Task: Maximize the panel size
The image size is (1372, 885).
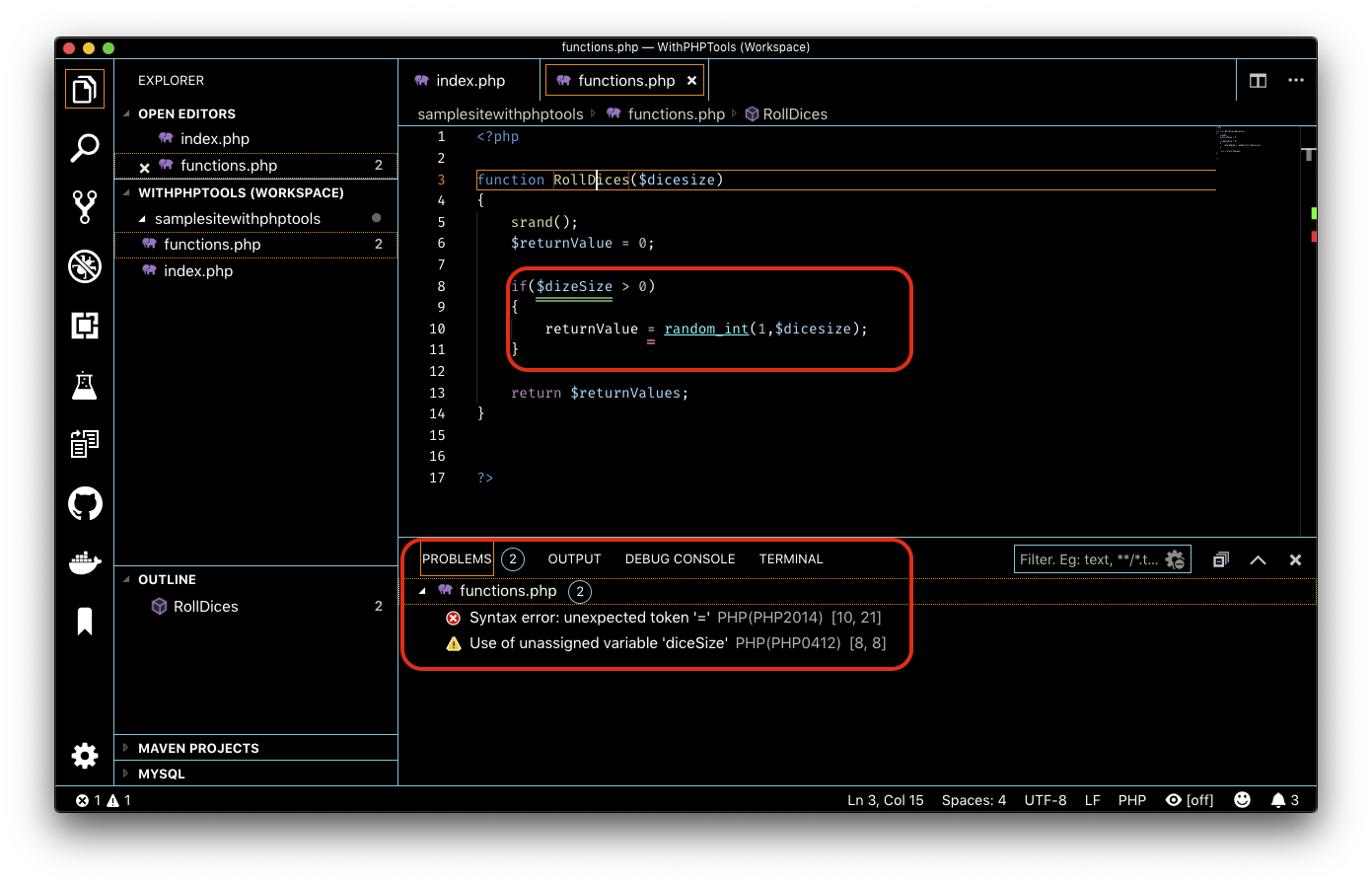Action: pyautogui.click(x=1258, y=559)
